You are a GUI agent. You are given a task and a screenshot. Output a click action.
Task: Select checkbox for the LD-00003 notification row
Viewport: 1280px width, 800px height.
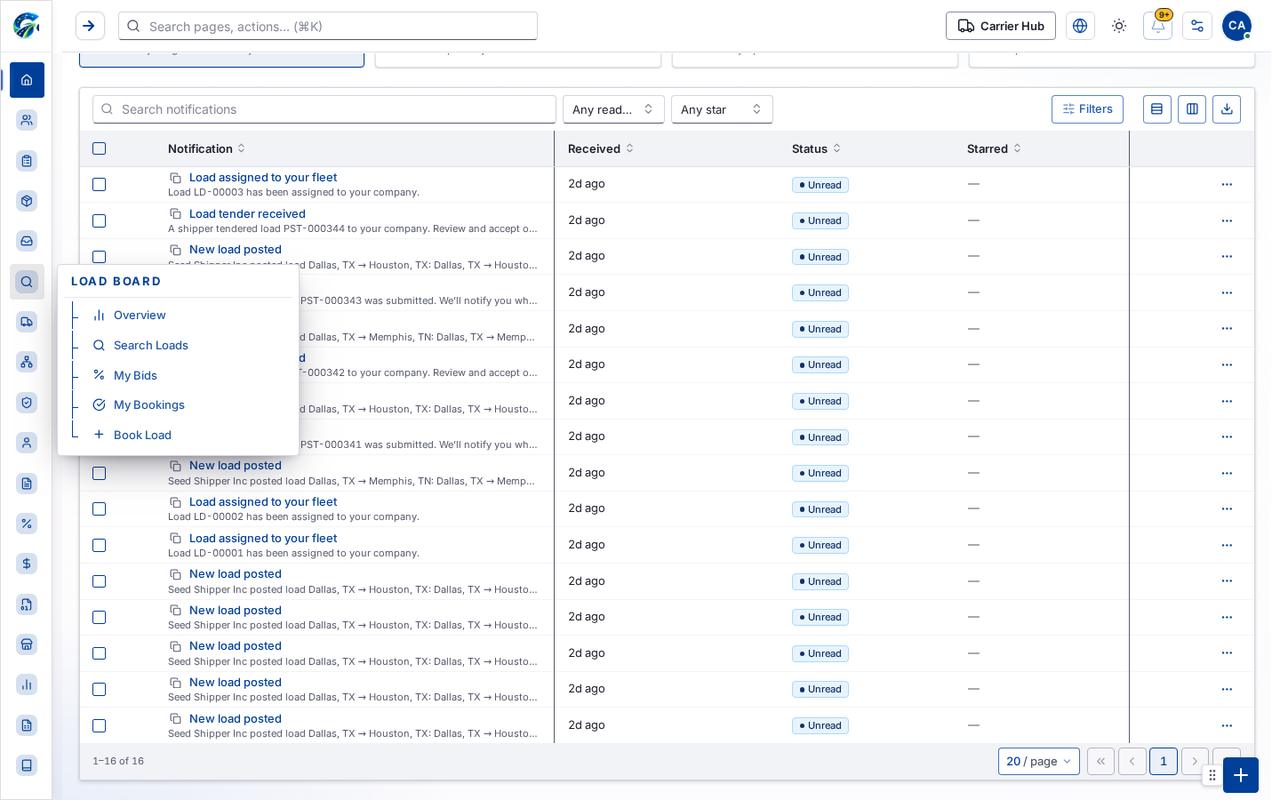99,185
